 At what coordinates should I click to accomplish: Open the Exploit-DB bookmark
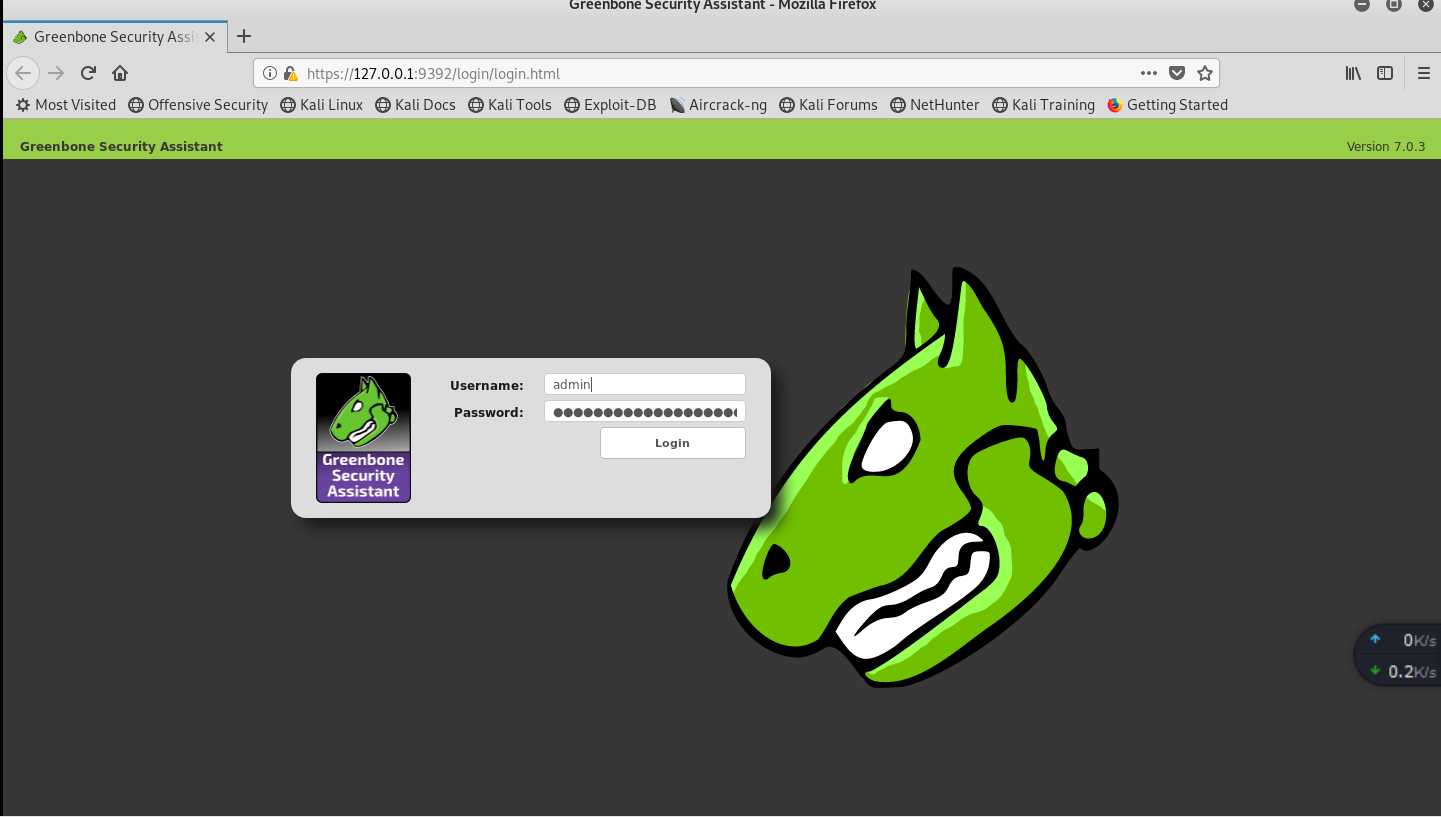(610, 105)
